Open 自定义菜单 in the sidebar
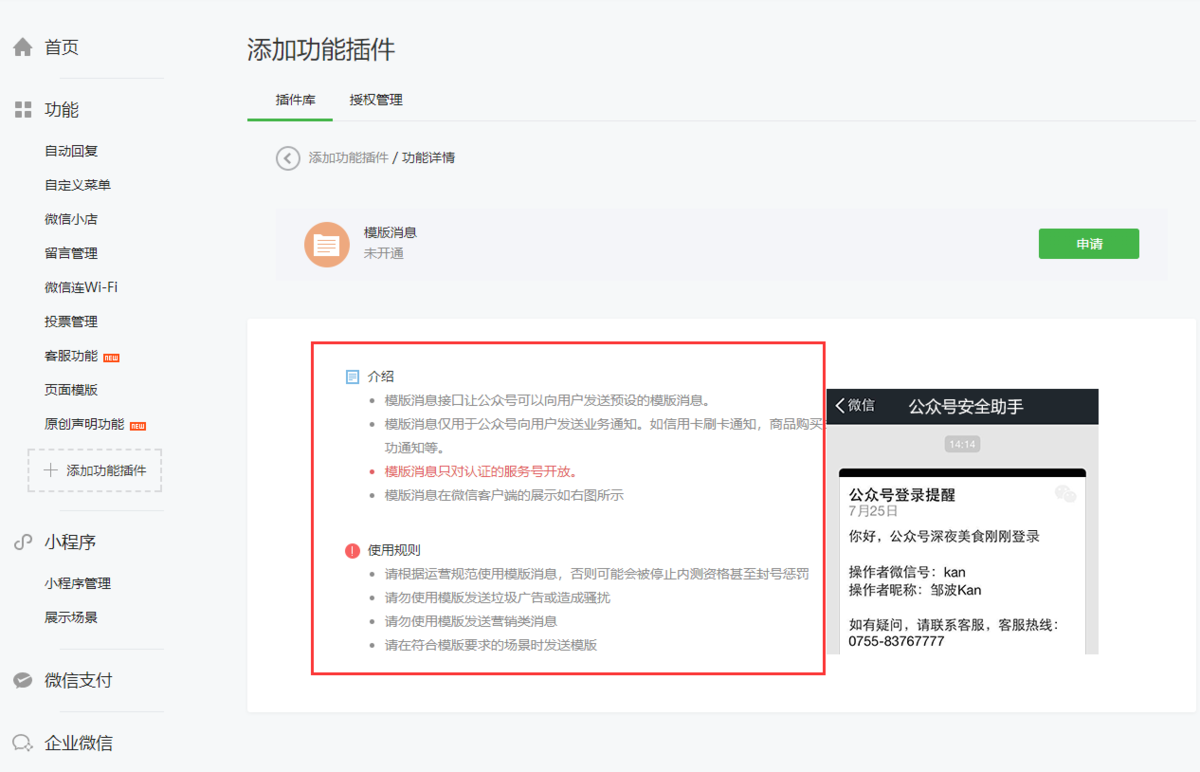The width and height of the screenshot is (1200, 772). point(78,185)
